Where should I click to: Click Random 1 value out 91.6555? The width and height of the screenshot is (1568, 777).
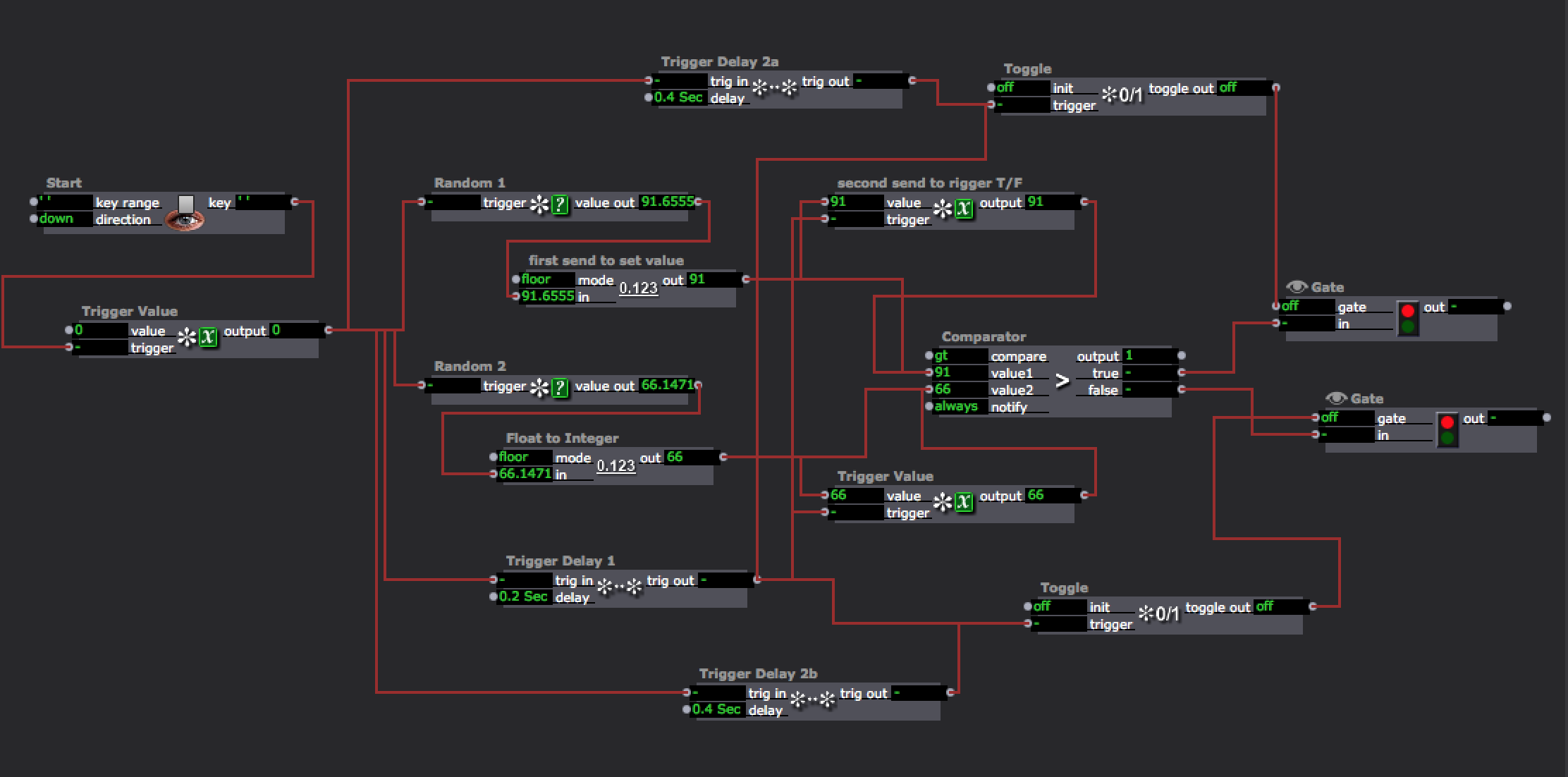tap(667, 202)
